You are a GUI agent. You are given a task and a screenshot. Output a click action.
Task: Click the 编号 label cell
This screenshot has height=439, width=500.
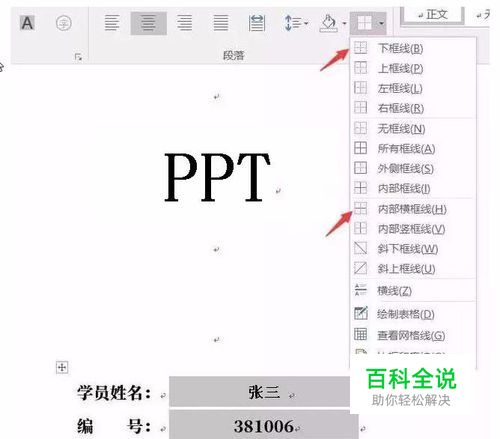[114, 426]
